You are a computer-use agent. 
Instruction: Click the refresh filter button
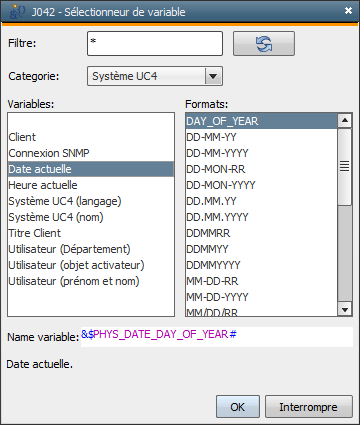(x=264, y=44)
